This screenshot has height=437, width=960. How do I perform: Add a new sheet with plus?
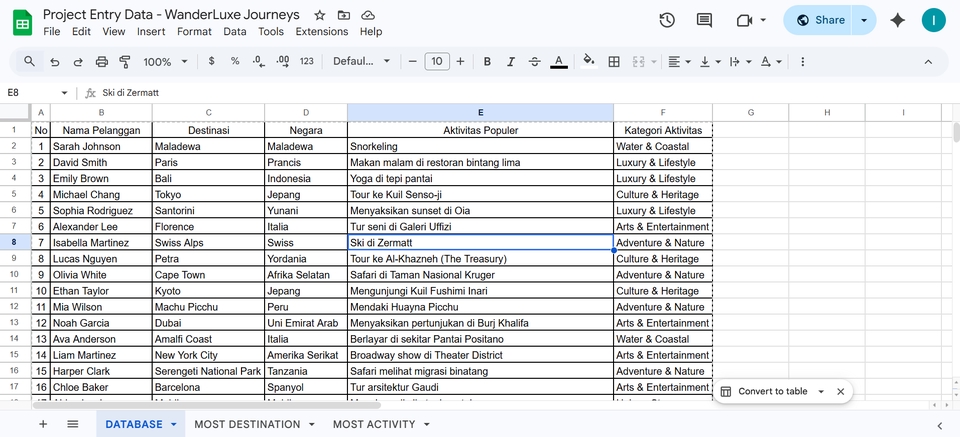click(x=43, y=424)
